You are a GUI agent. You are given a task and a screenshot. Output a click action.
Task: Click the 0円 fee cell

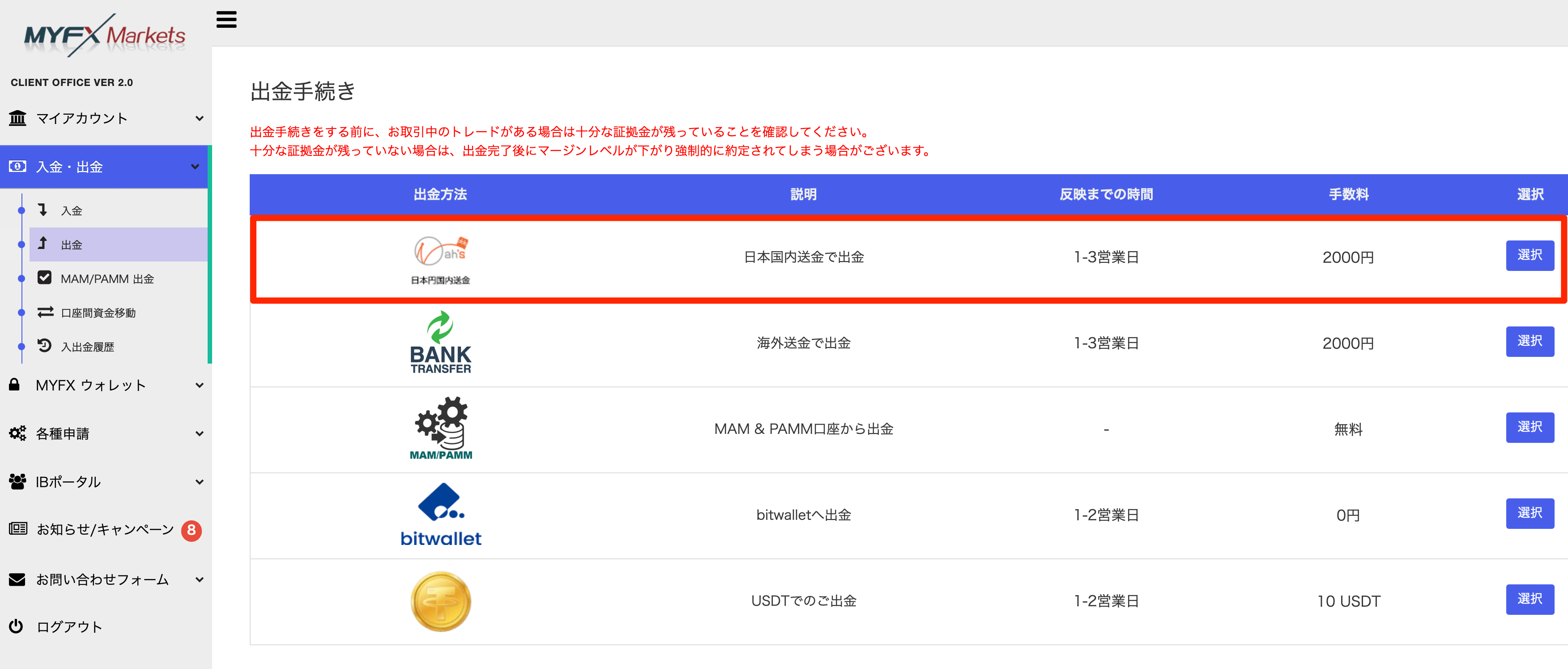pyautogui.click(x=1348, y=515)
